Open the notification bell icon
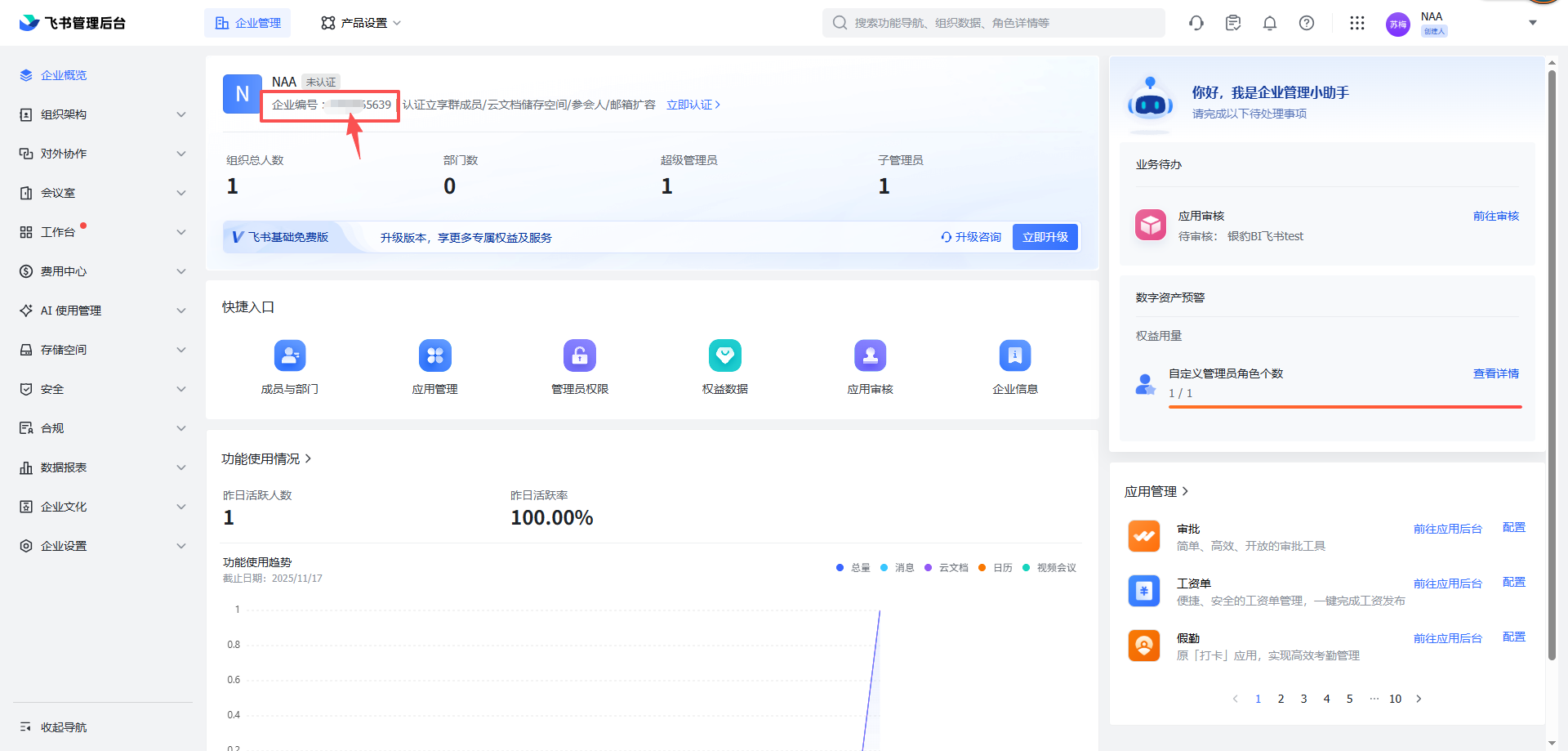Image resolution: width=1568 pixels, height=751 pixels. [x=1269, y=23]
